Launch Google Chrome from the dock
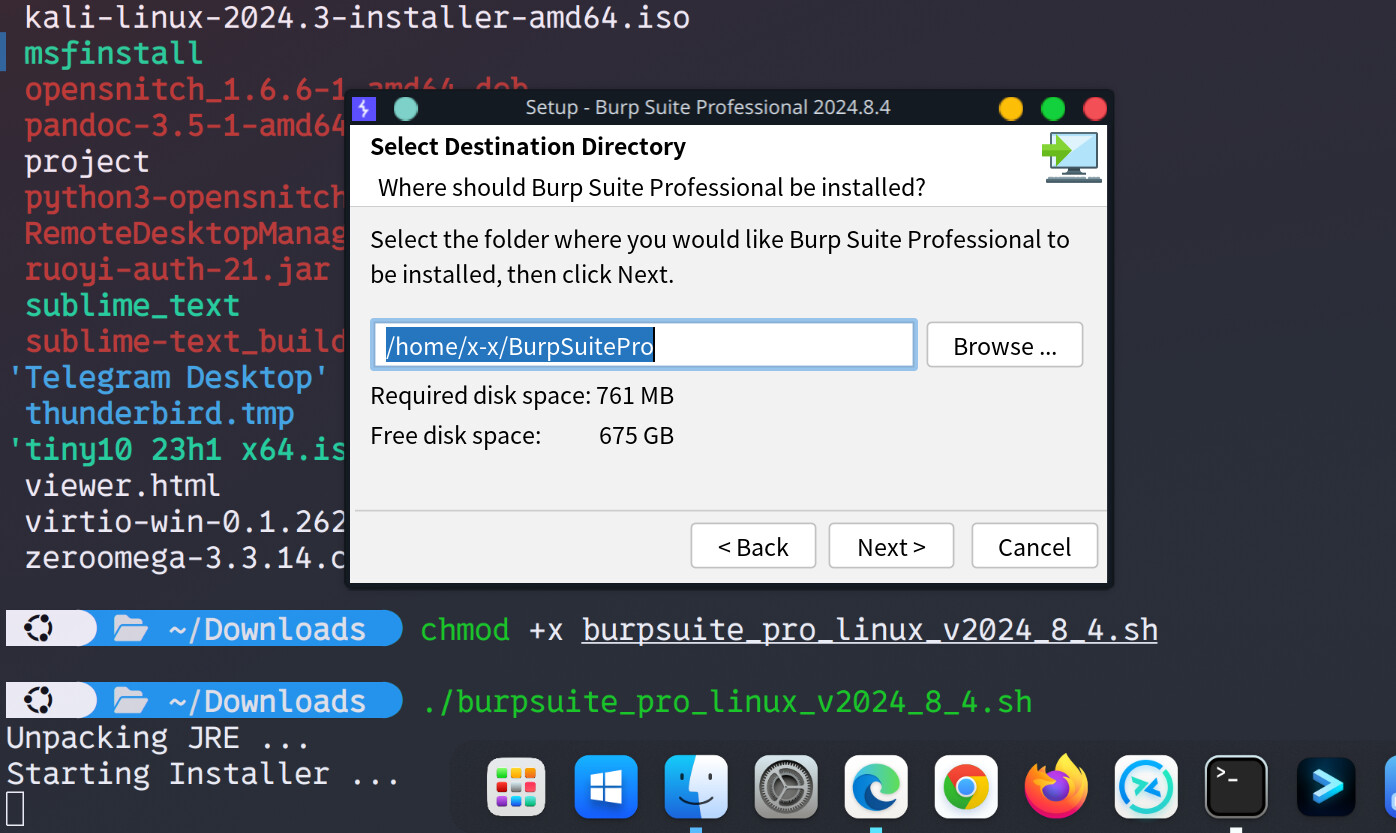 tap(966, 787)
